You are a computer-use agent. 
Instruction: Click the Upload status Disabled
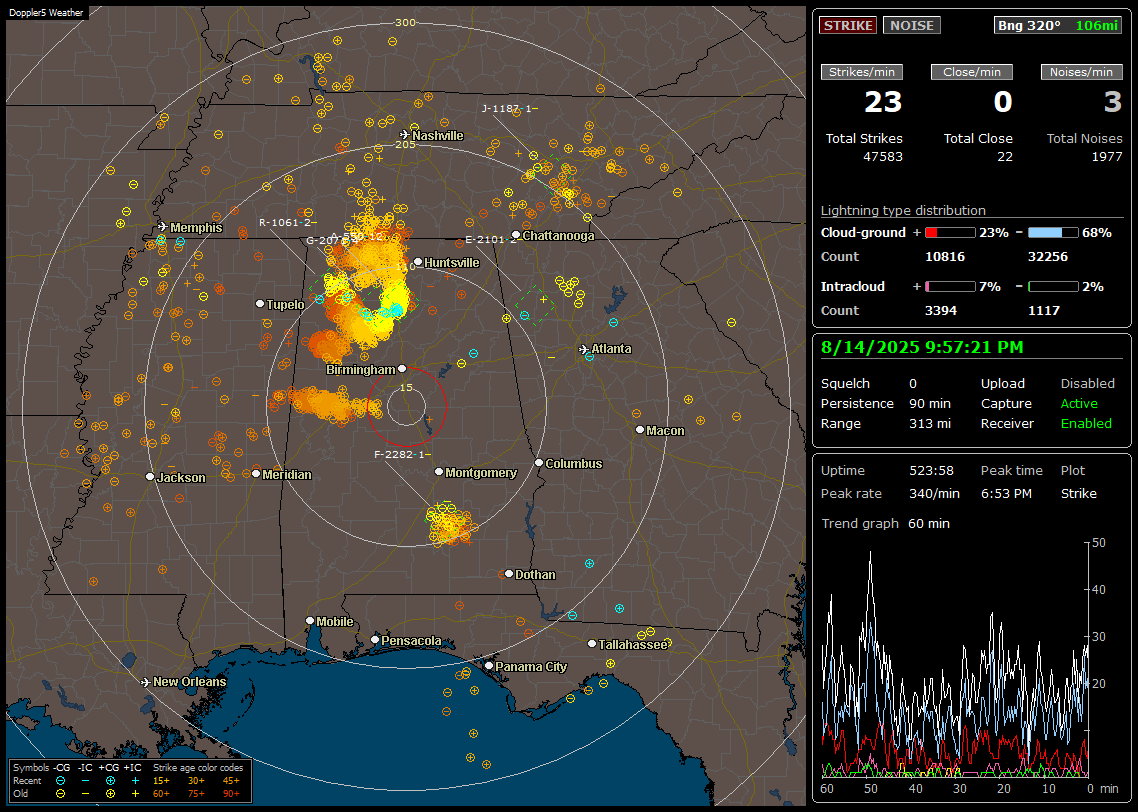(x=1087, y=384)
